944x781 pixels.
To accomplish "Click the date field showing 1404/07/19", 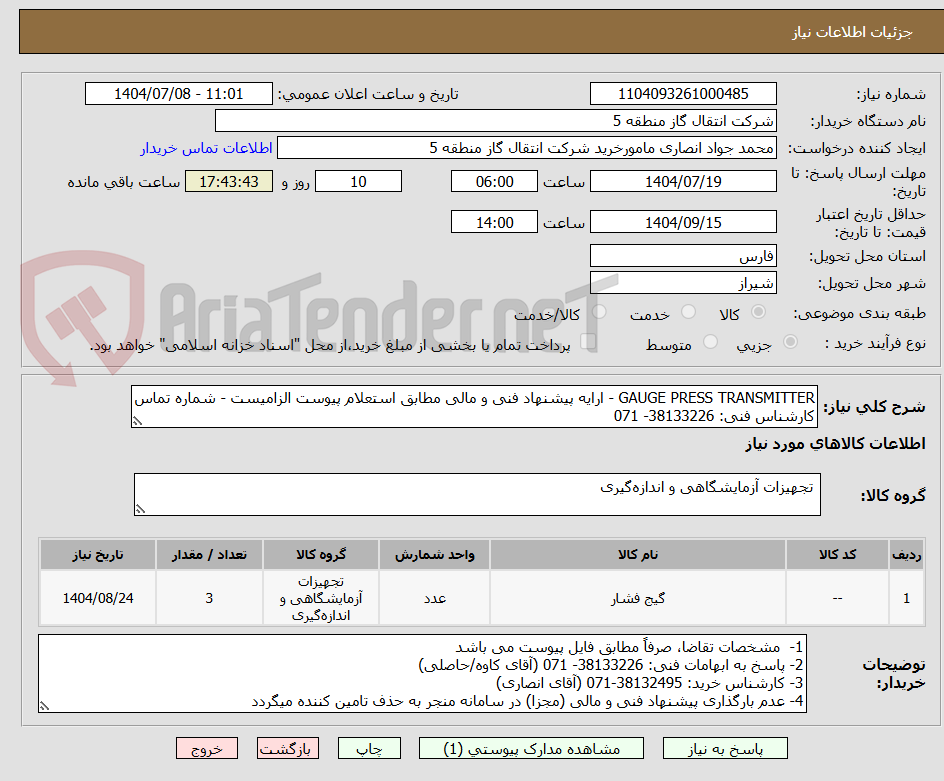I will tap(684, 181).
